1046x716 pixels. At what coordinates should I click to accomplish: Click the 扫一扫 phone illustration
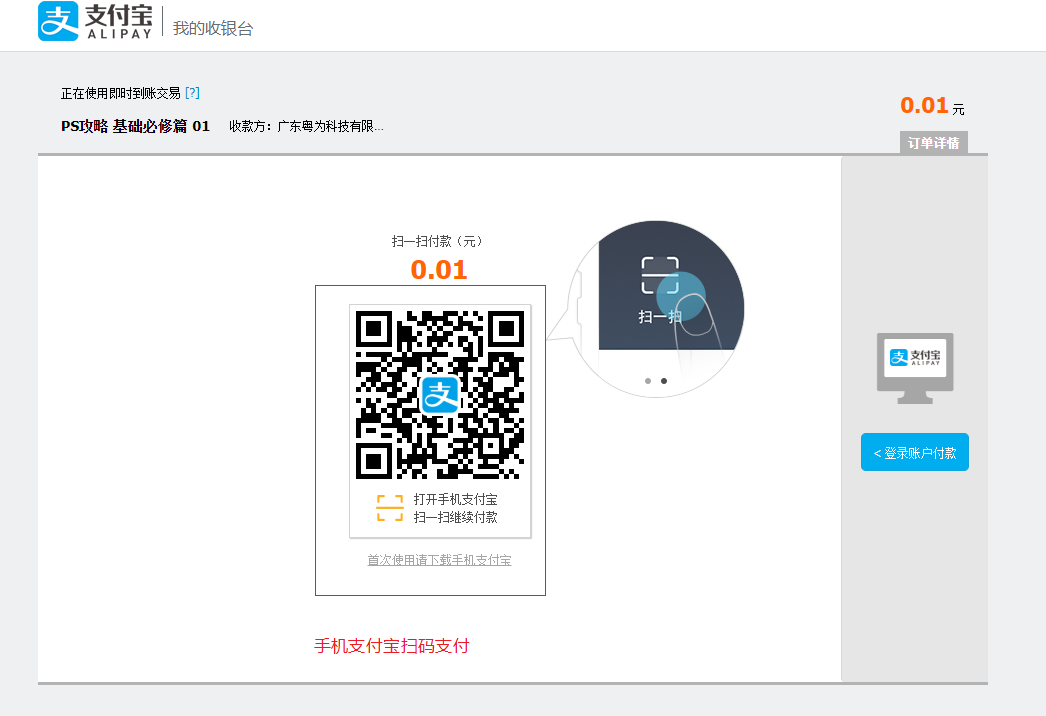coord(657,309)
